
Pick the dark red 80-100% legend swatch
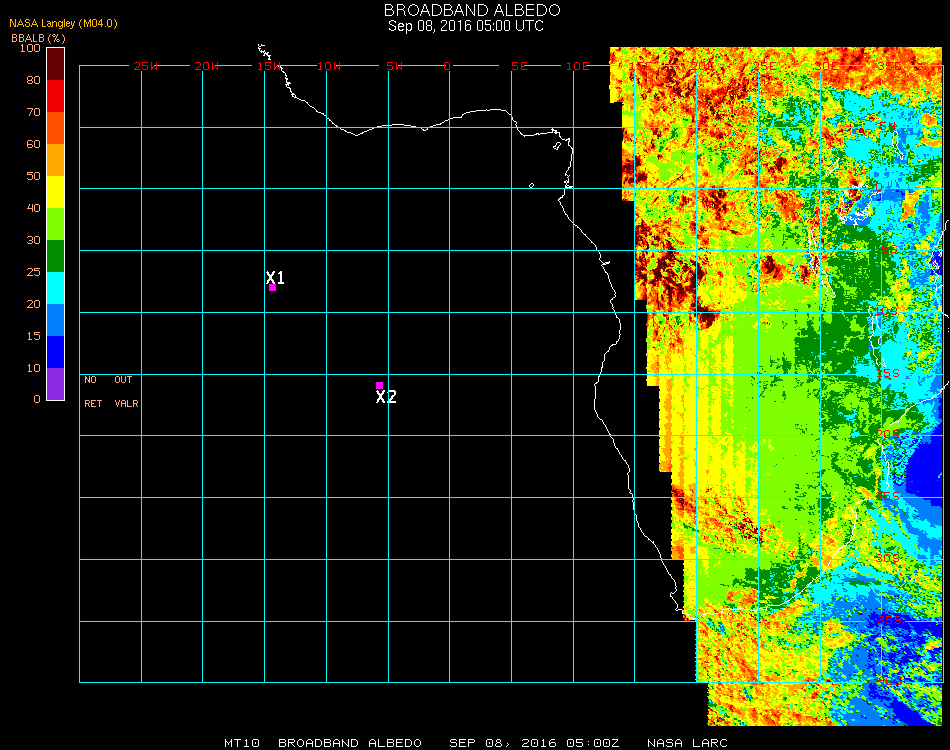(55, 63)
